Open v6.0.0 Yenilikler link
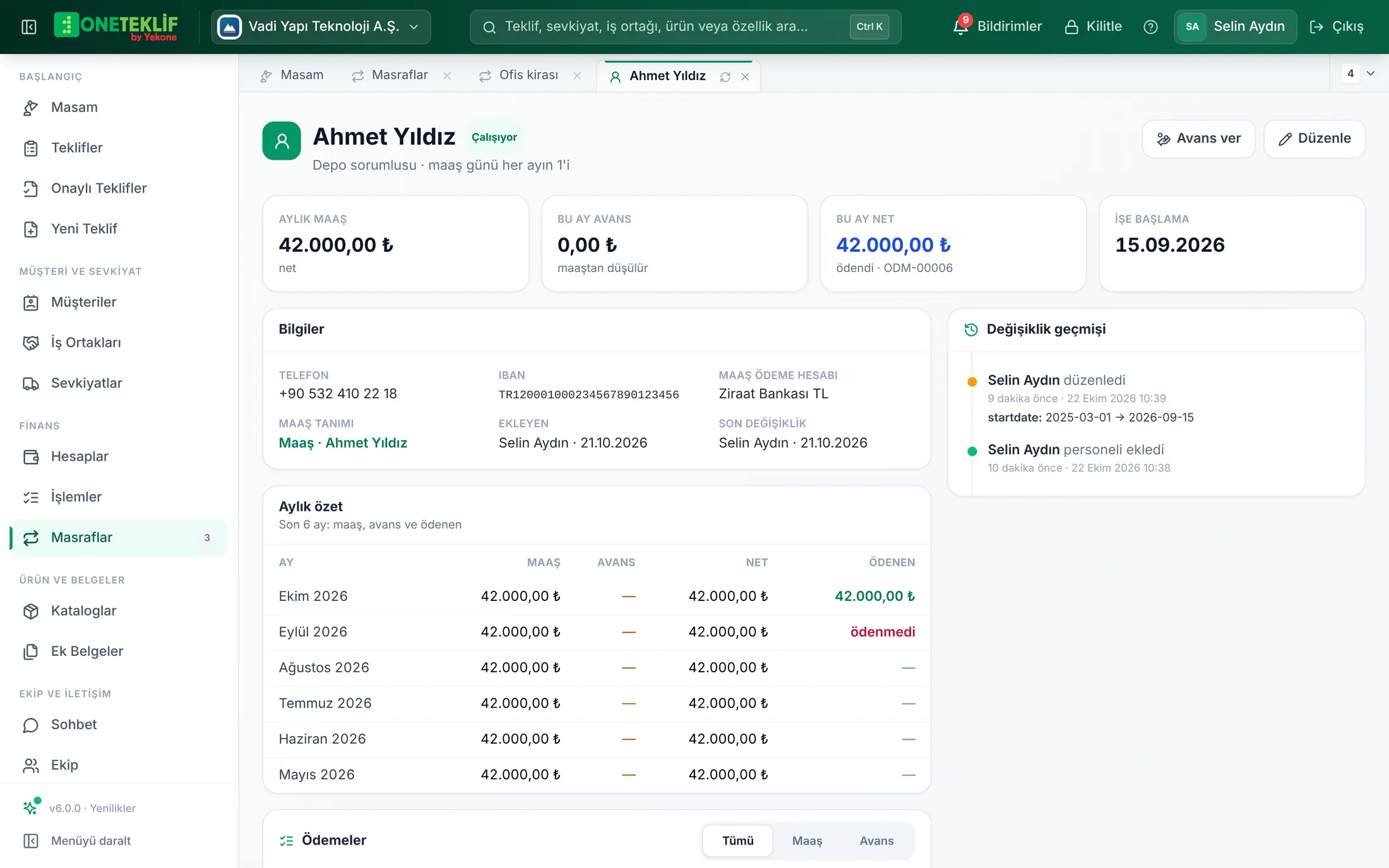The image size is (1389, 868). pyautogui.click(x=80, y=808)
